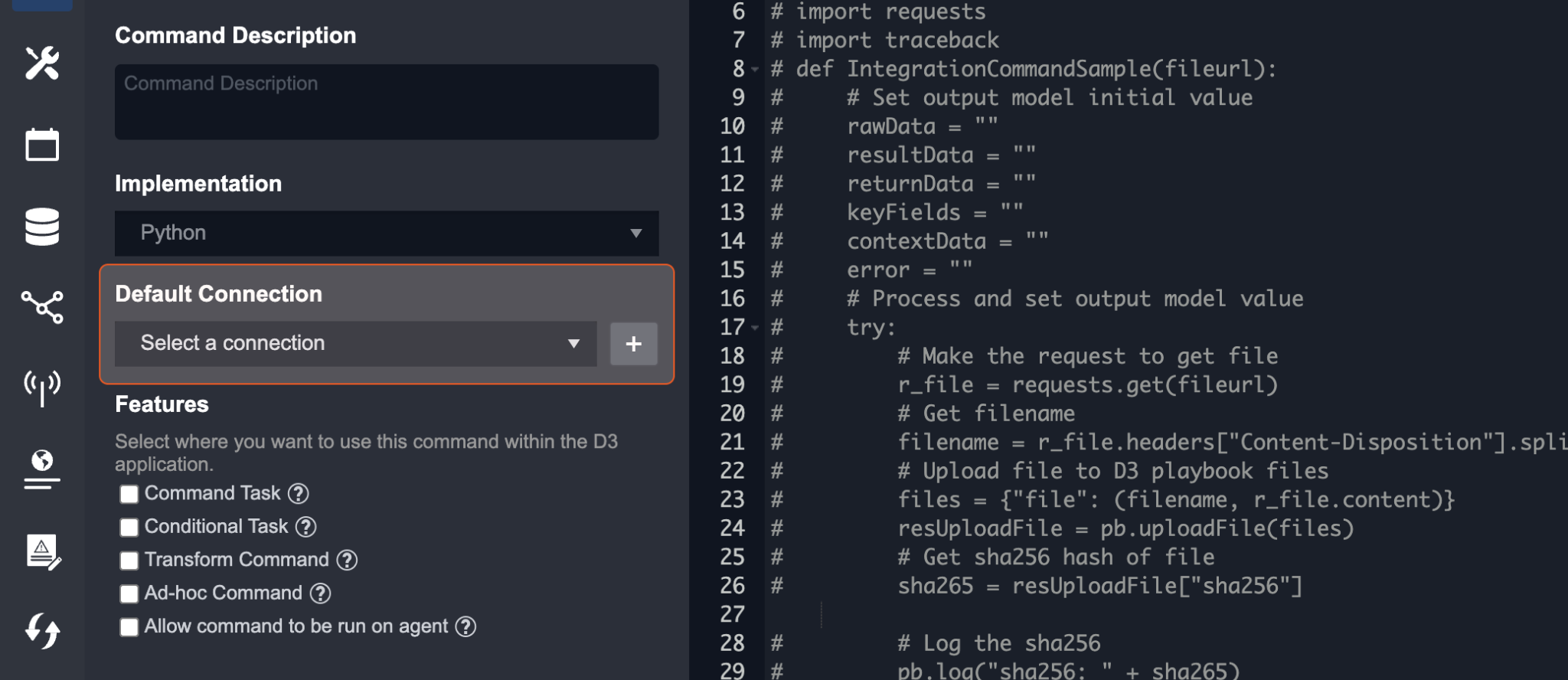Image resolution: width=1568 pixels, height=680 pixels.
Task: Open the globe with lines icon
Action: (42, 469)
